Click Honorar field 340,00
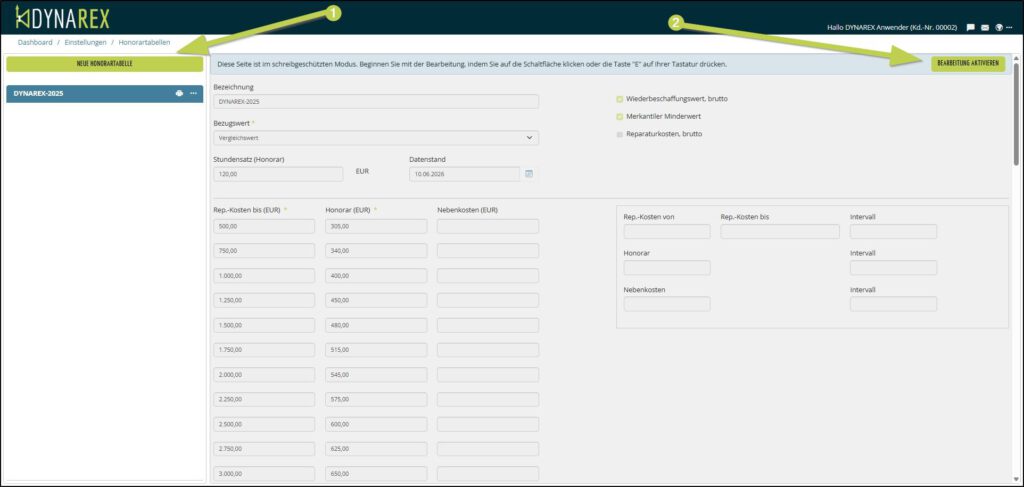Image resolution: width=1024 pixels, height=487 pixels. (376, 251)
